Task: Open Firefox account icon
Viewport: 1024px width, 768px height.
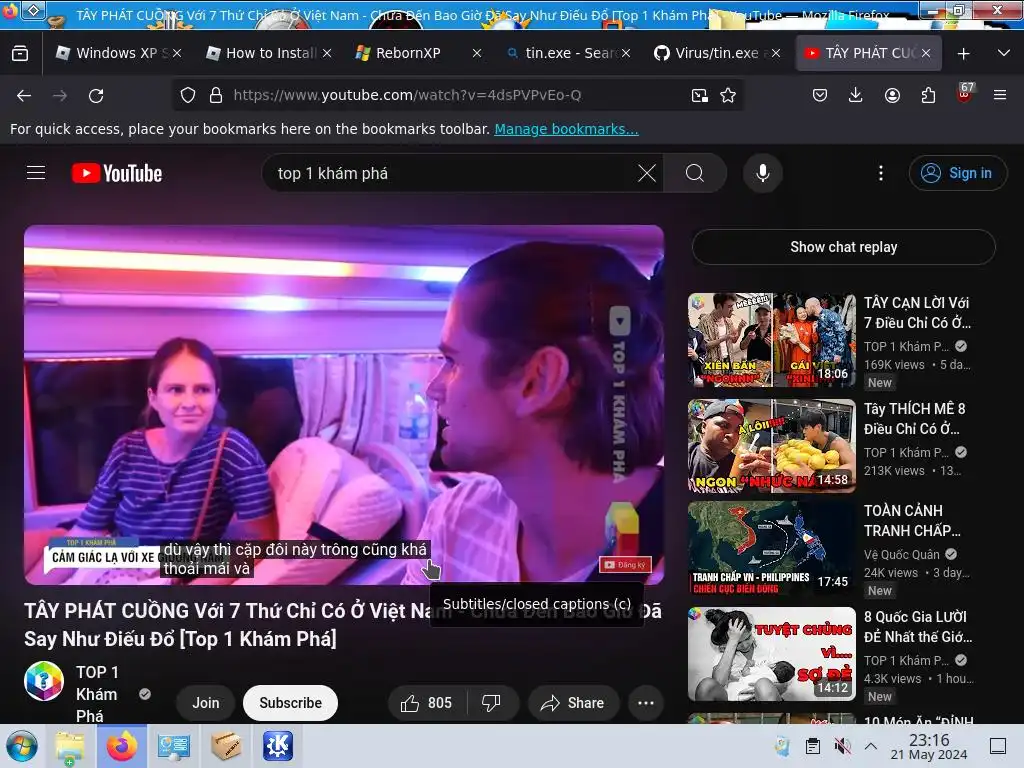Action: pos(892,95)
